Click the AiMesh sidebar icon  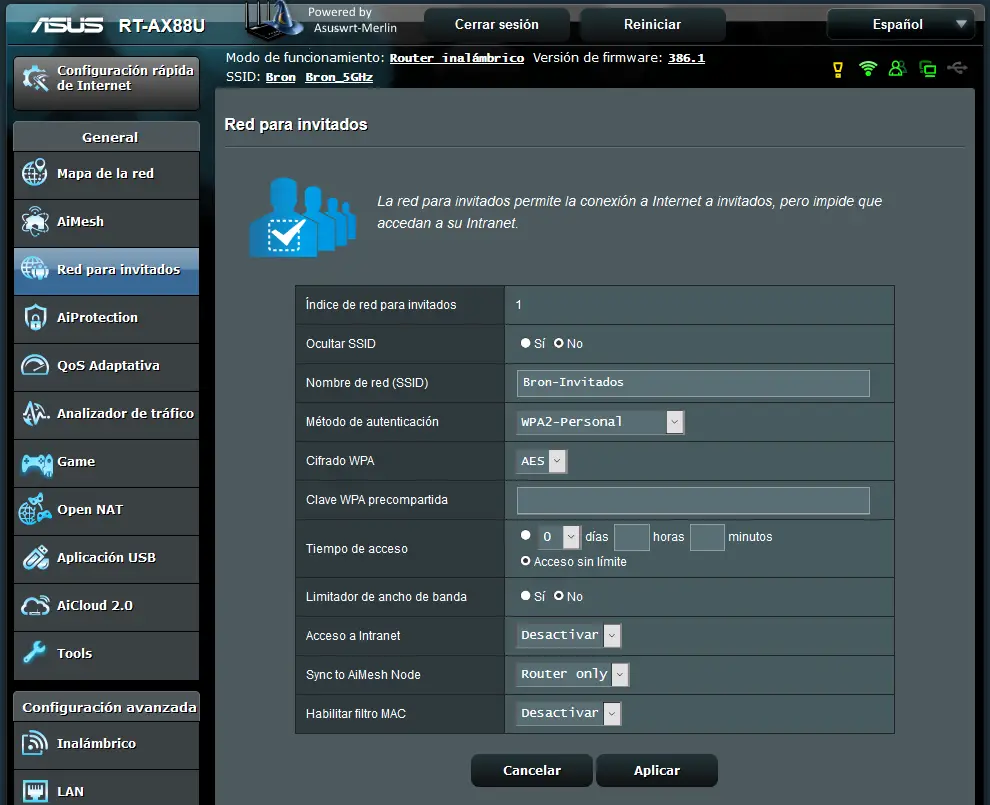pyautogui.click(x=35, y=221)
